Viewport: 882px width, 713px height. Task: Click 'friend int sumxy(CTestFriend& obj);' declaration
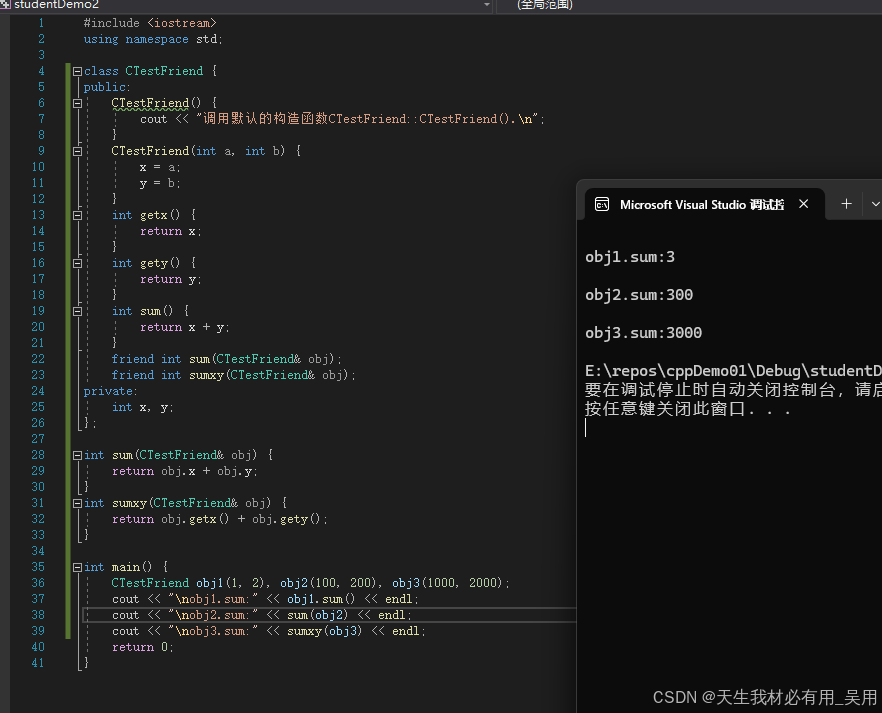pos(233,375)
